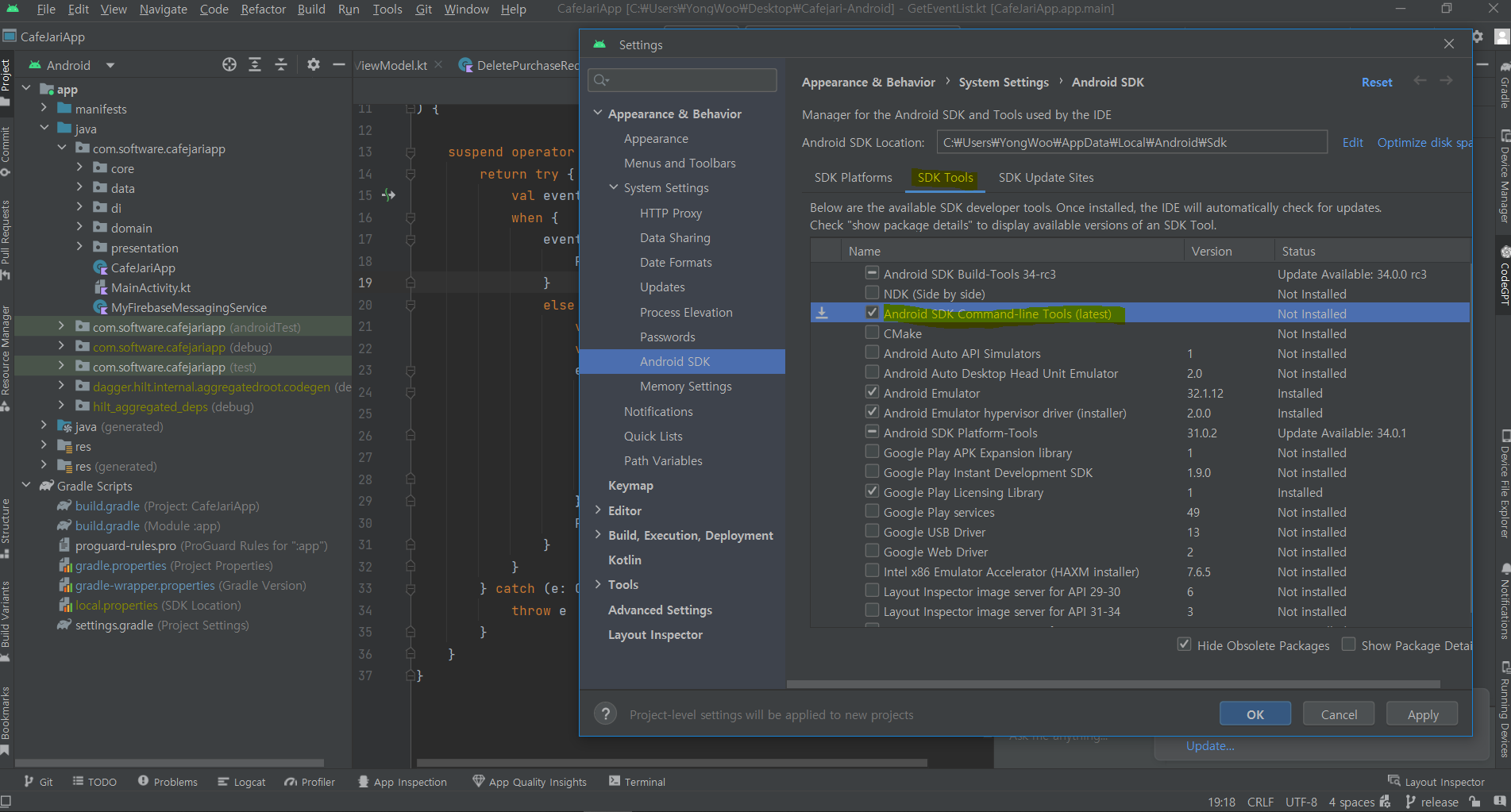
Task: Open the CodeGPT side panel
Action: click(x=1504, y=276)
